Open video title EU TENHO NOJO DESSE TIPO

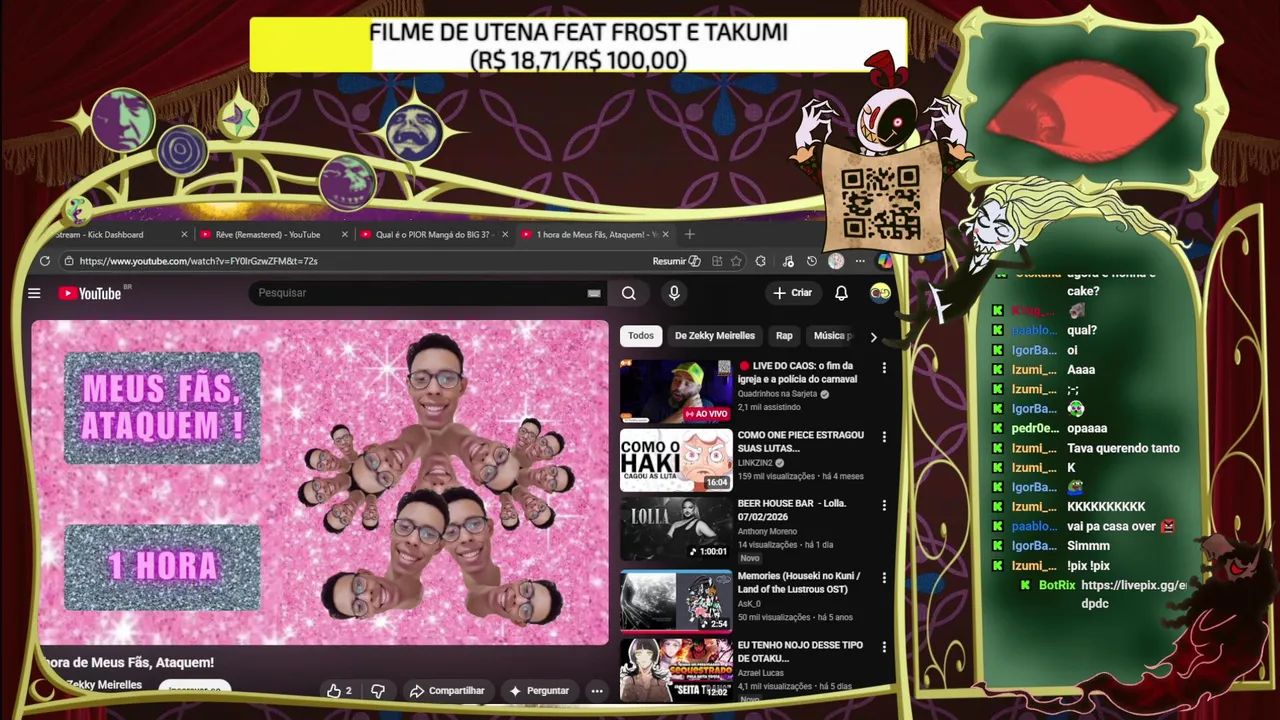800,652
